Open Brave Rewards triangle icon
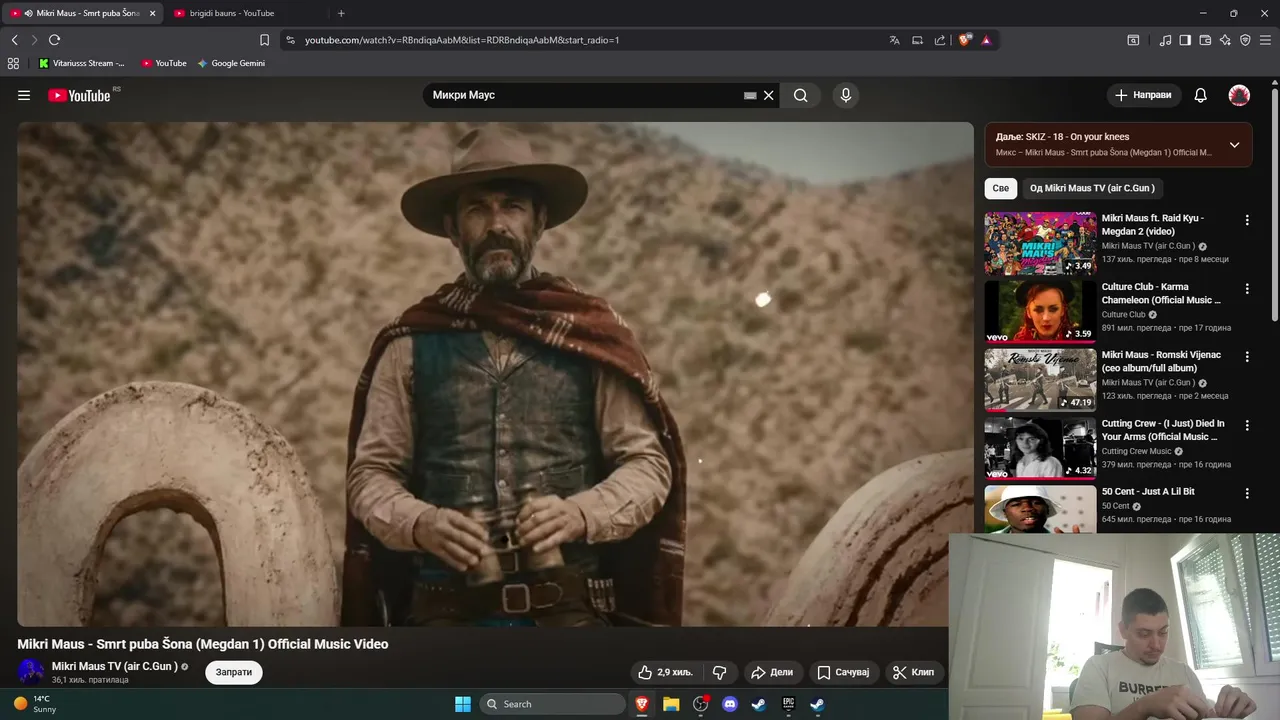The image size is (1280, 720). pos(986,40)
